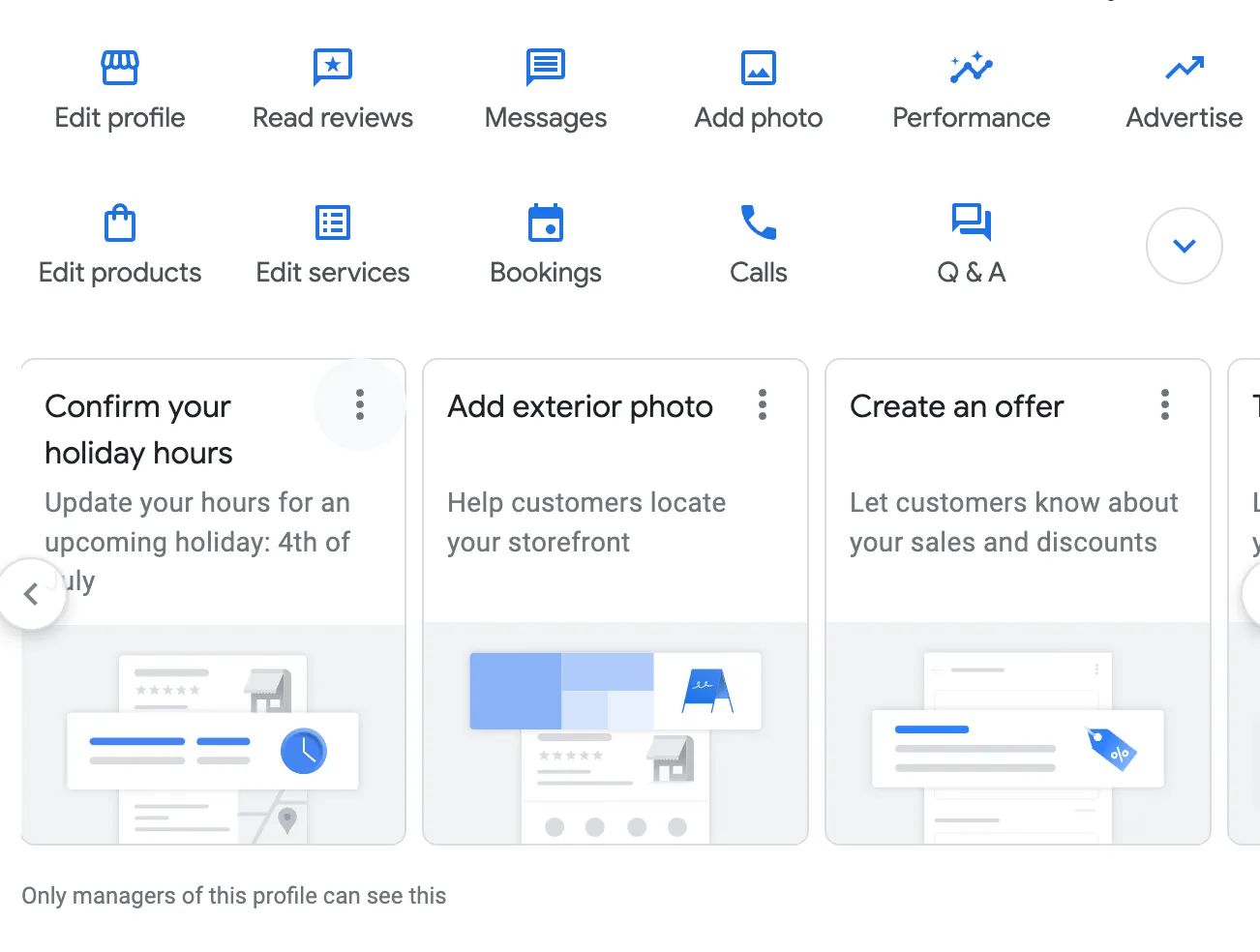Click the Calls label
1260x952 pixels.
point(759,273)
